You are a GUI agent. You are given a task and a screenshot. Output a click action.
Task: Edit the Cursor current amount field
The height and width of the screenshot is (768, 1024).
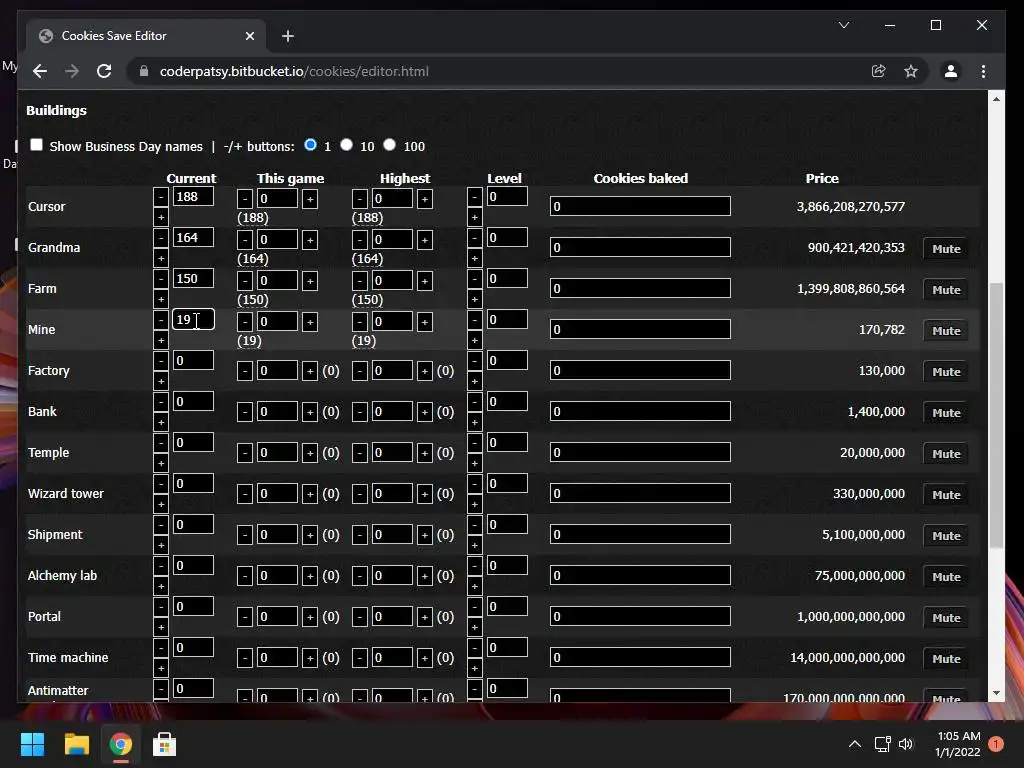click(x=193, y=197)
